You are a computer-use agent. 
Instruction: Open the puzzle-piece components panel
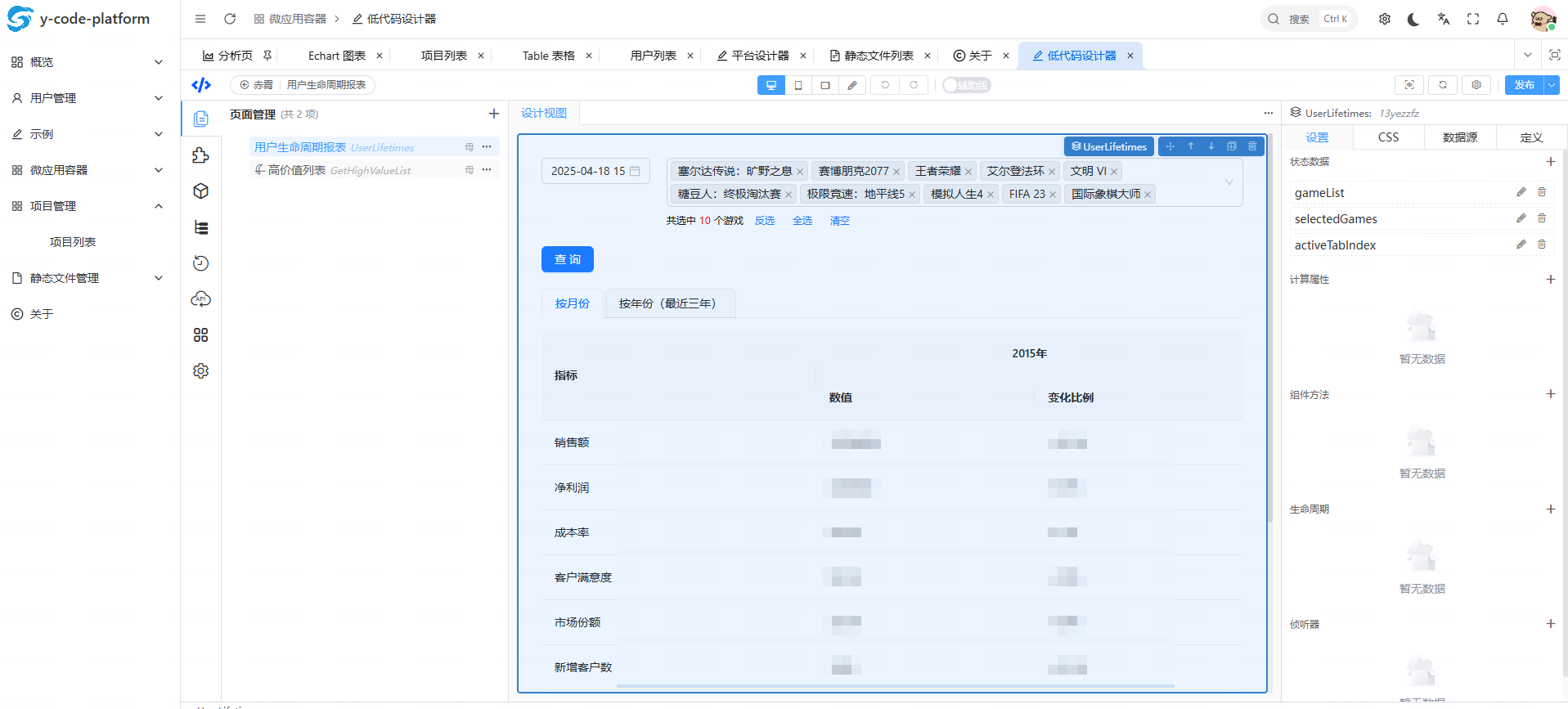[200, 155]
